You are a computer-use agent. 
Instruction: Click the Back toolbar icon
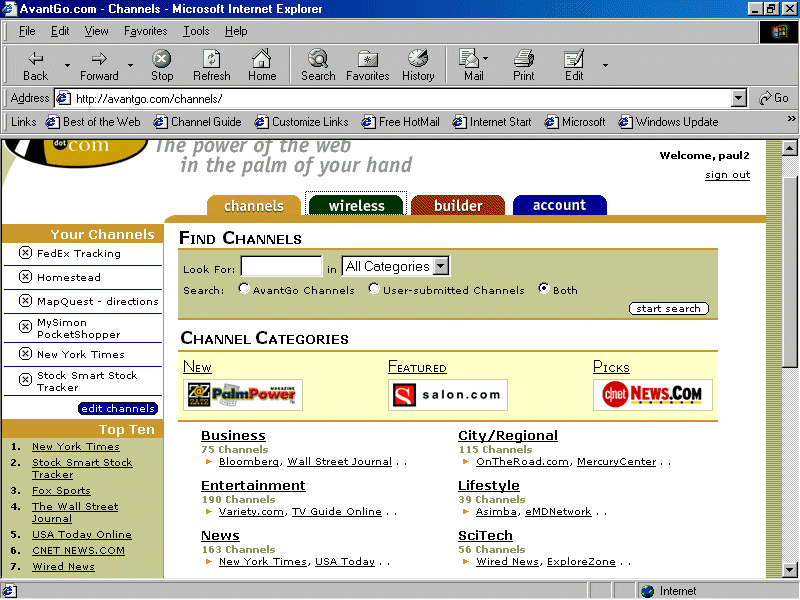pos(35,59)
